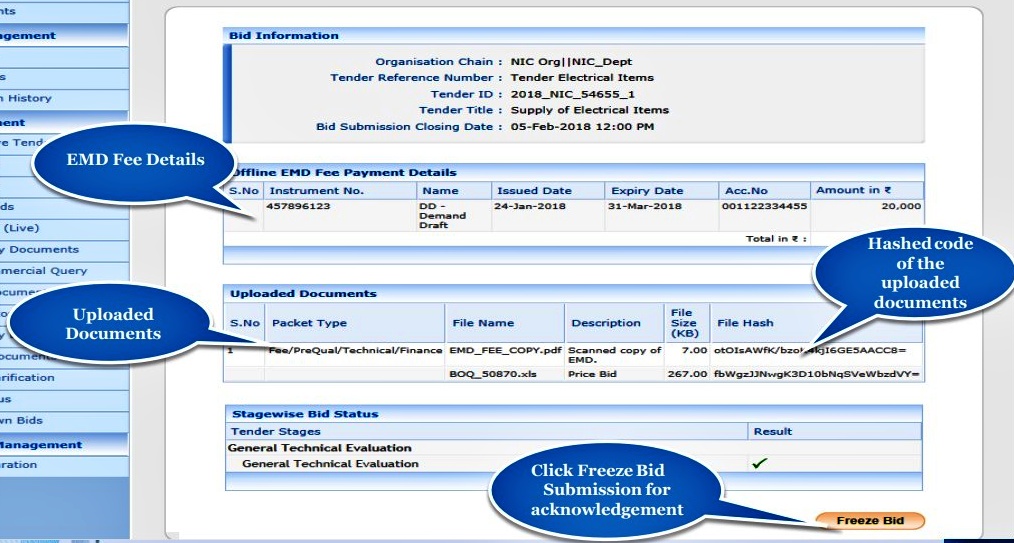The image size is (1014, 543).
Task: Click the indented 'General Technical Evaluation' stage row
Action: point(330,463)
